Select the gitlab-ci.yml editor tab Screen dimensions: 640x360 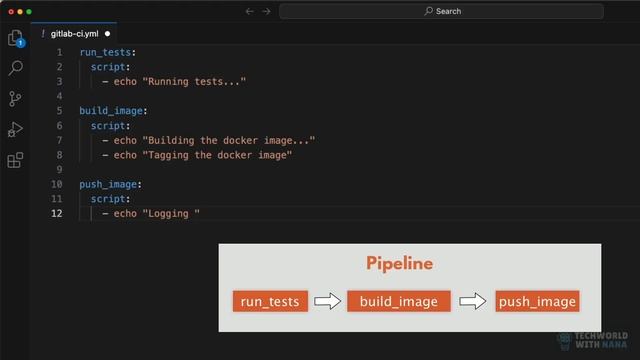coord(74,34)
